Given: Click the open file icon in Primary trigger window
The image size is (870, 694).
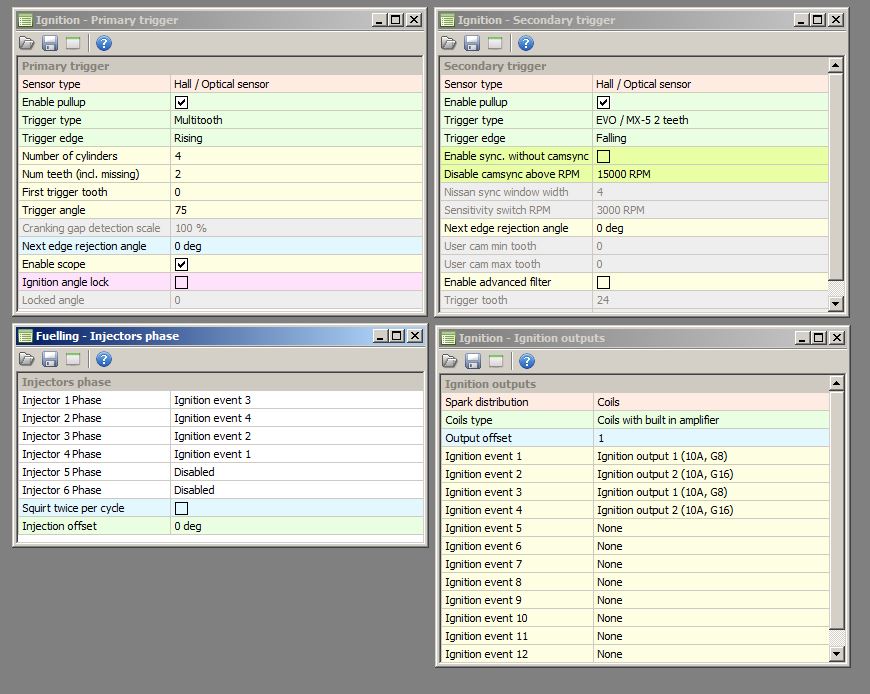Looking at the screenshot, I should [26, 43].
